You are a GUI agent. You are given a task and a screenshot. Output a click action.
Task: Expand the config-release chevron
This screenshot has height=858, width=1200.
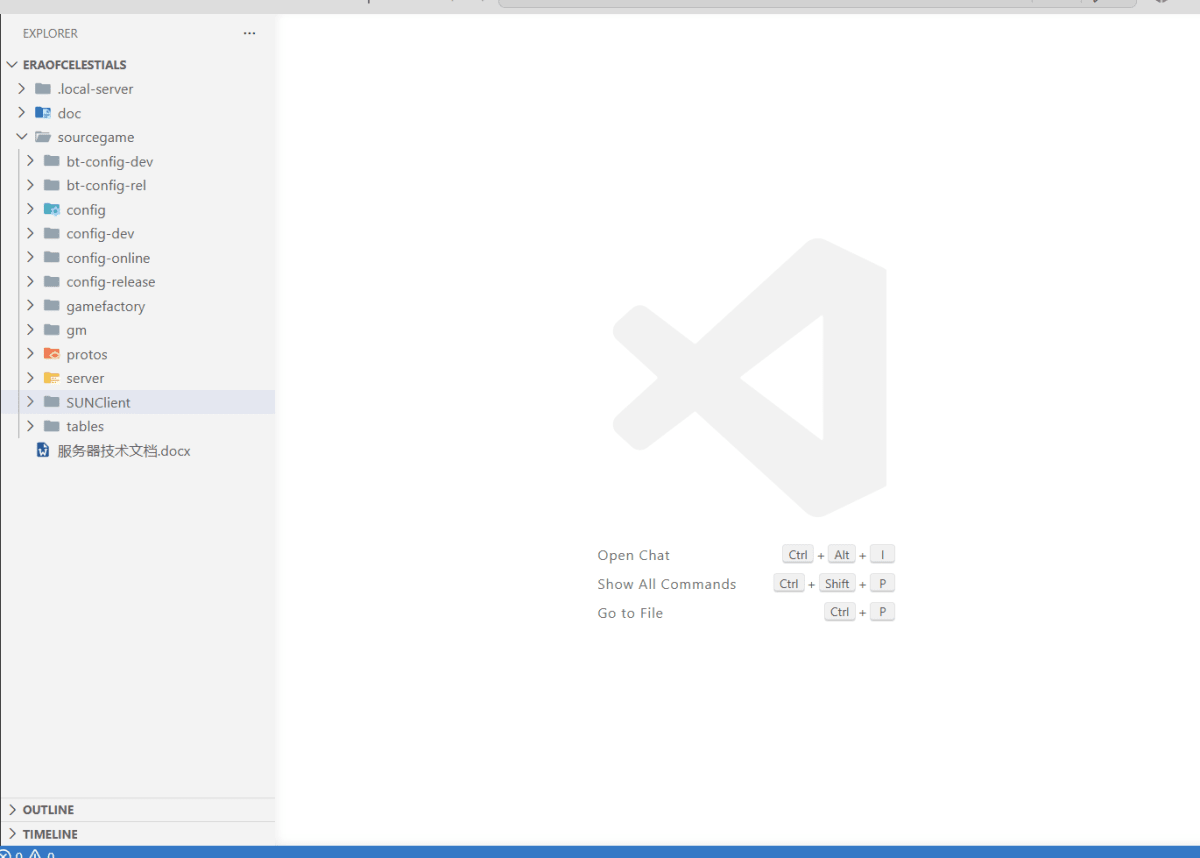(x=30, y=282)
